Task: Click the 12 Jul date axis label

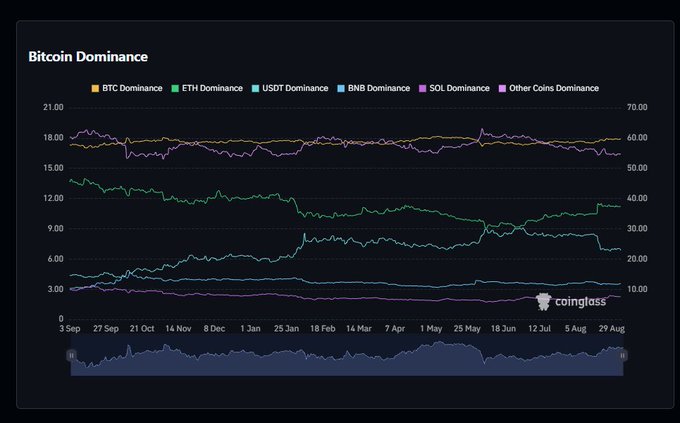Action: click(x=539, y=329)
